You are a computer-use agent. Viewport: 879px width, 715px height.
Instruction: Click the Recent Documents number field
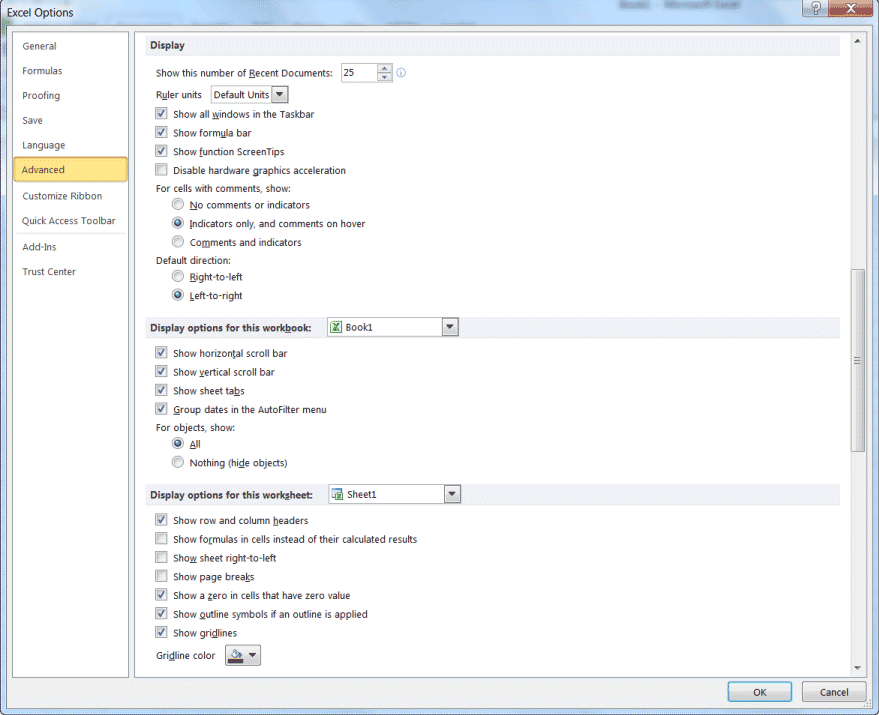click(x=359, y=73)
